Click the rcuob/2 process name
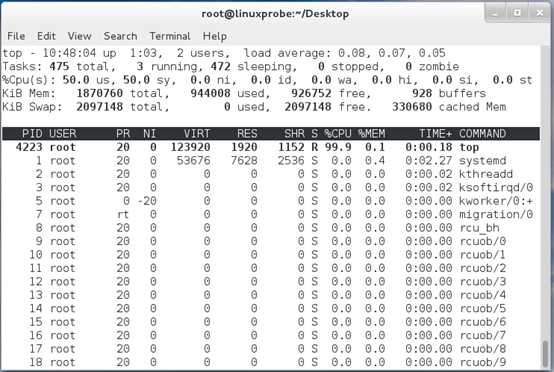Viewport: 554px width, 372px height. pos(482,268)
